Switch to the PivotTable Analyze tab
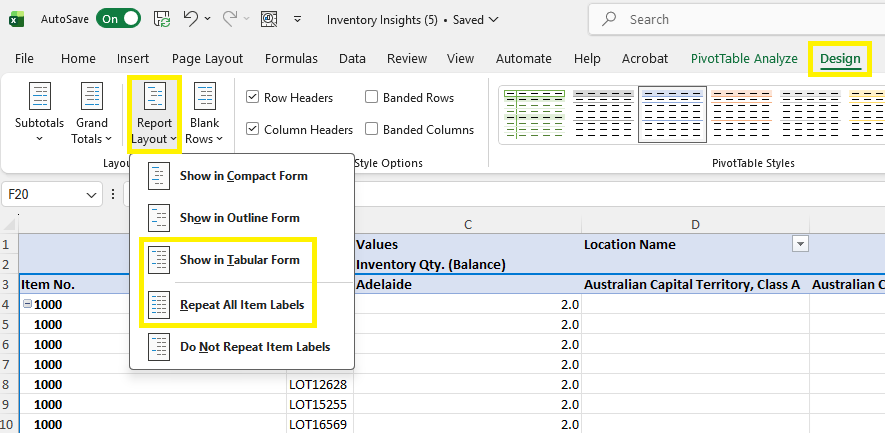Image resolution: width=885 pixels, height=433 pixels. pos(744,59)
